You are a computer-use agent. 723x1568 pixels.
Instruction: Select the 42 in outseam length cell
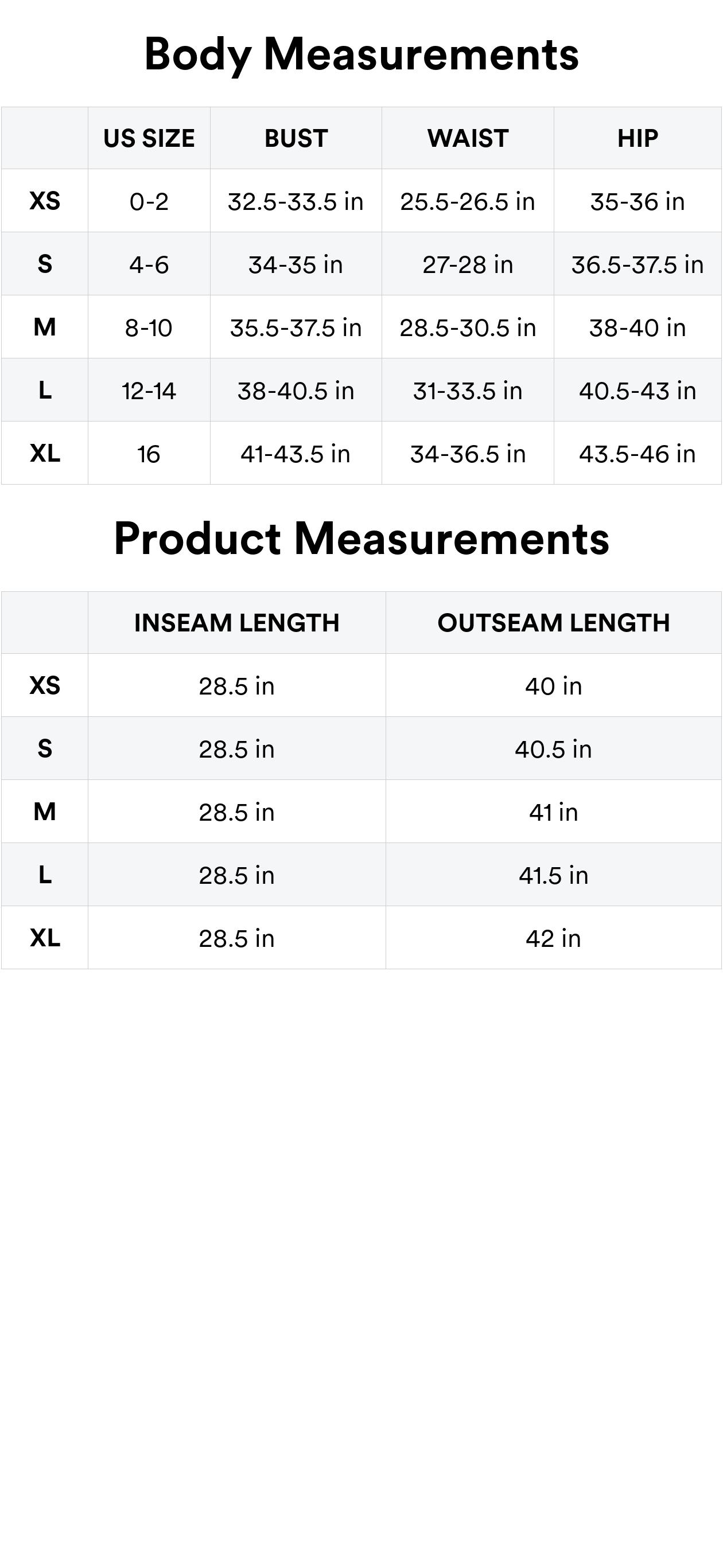(553, 939)
